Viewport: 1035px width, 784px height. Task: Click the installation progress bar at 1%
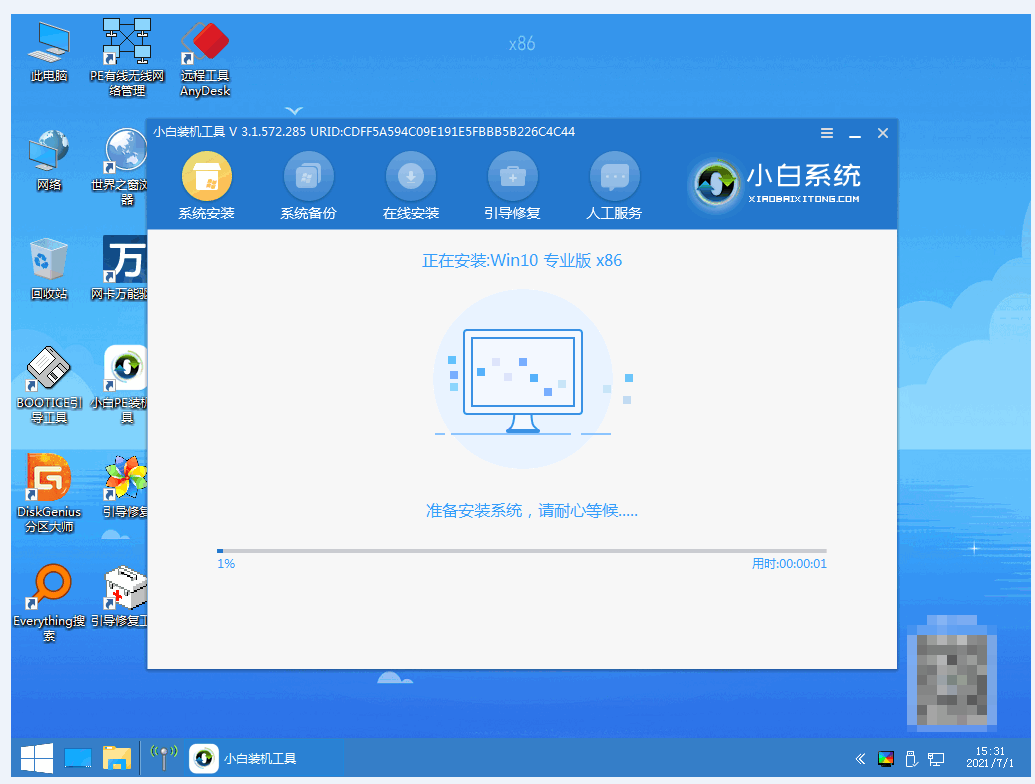[520, 550]
